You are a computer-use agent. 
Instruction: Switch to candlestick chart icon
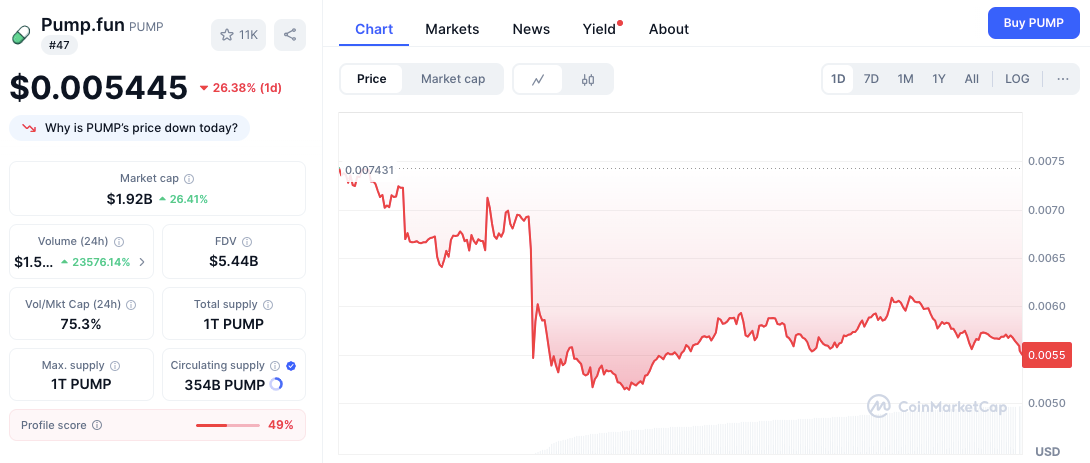pos(588,79)
